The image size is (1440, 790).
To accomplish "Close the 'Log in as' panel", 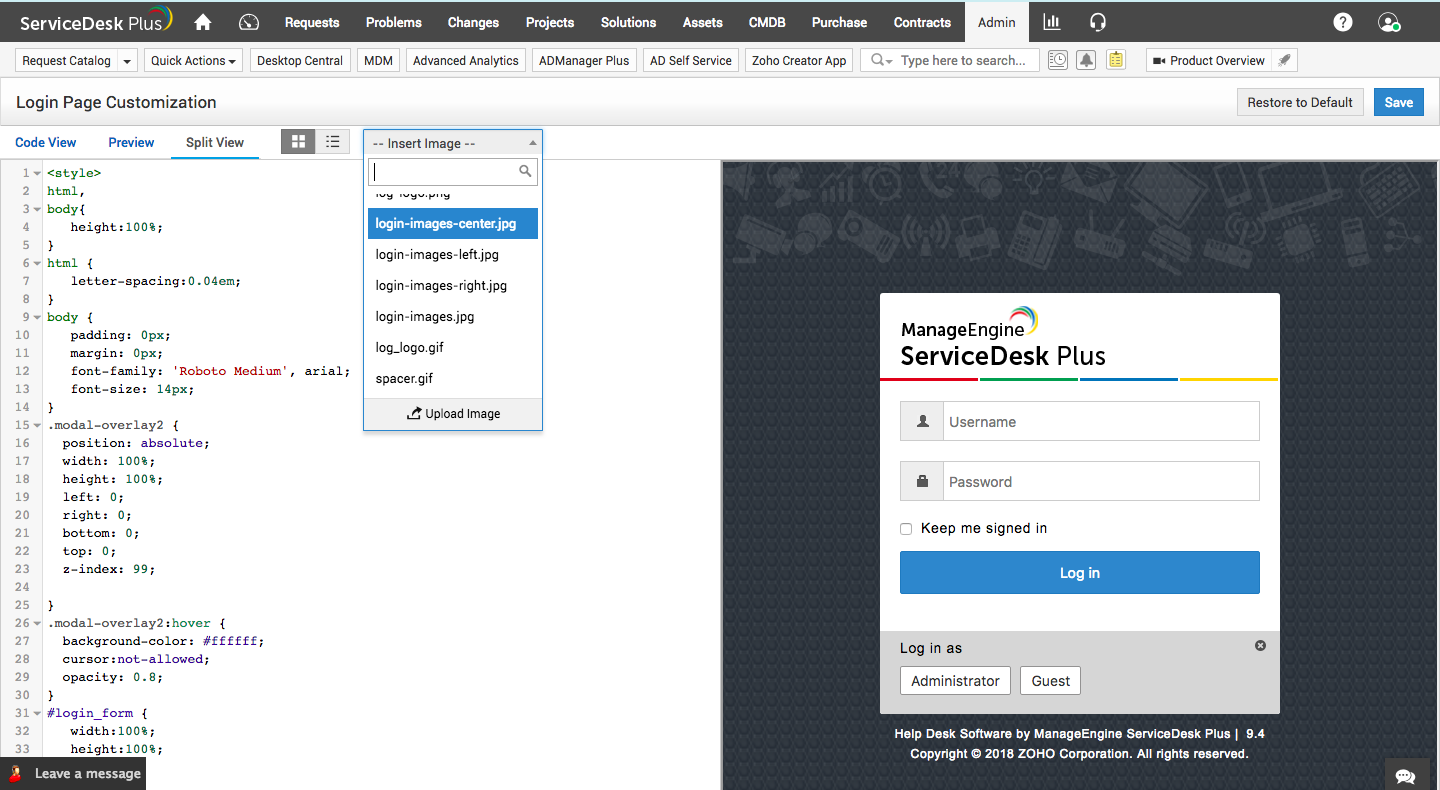I will coord(1260,646).
